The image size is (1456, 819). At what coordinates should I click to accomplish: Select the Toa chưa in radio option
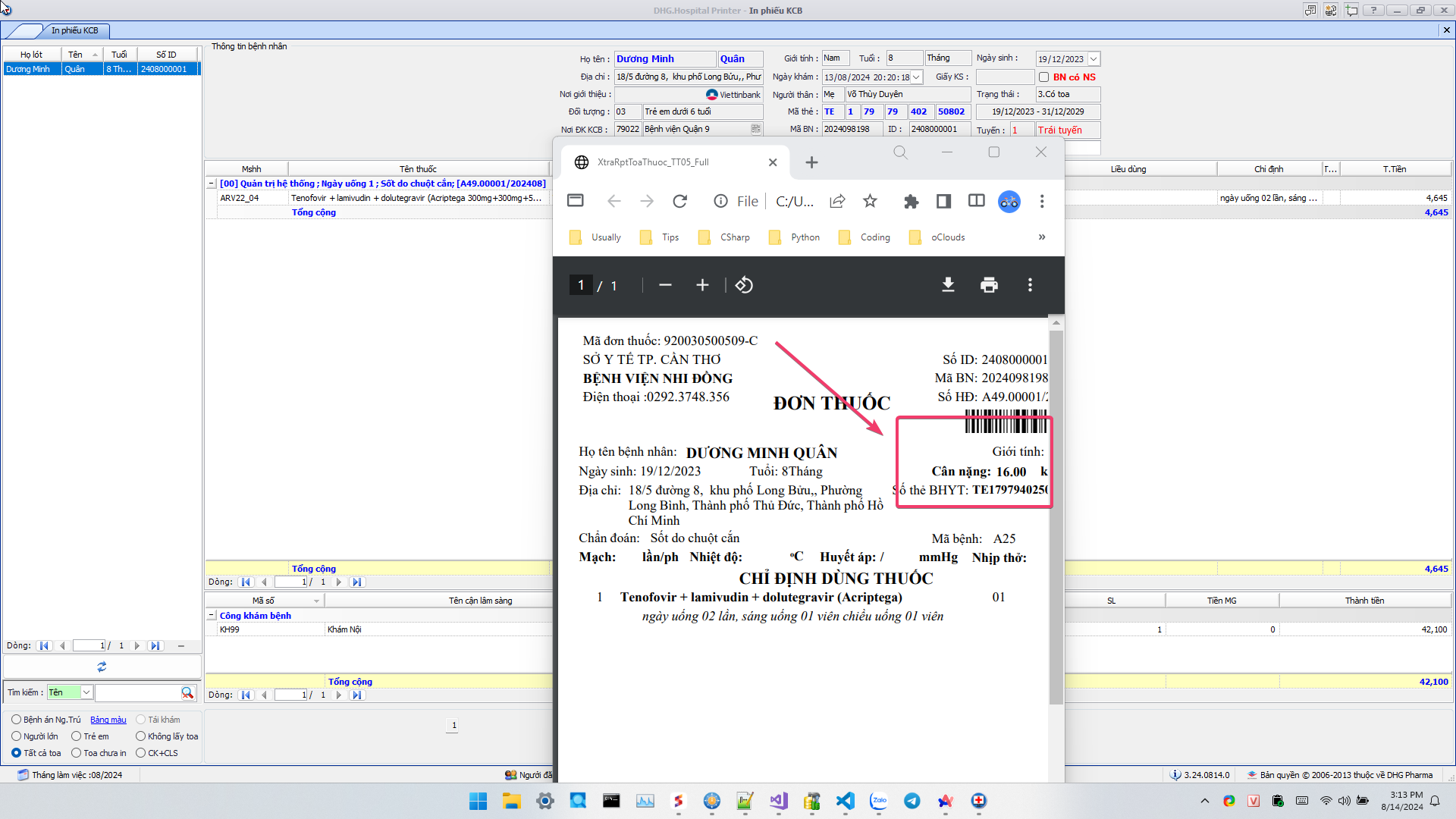[77, 753]
